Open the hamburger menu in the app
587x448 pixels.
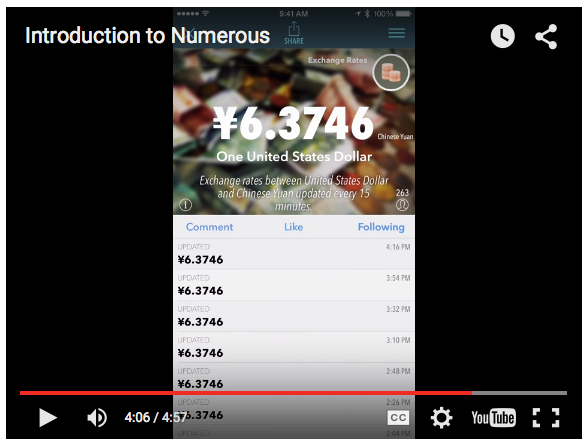[x=396, y=33]
